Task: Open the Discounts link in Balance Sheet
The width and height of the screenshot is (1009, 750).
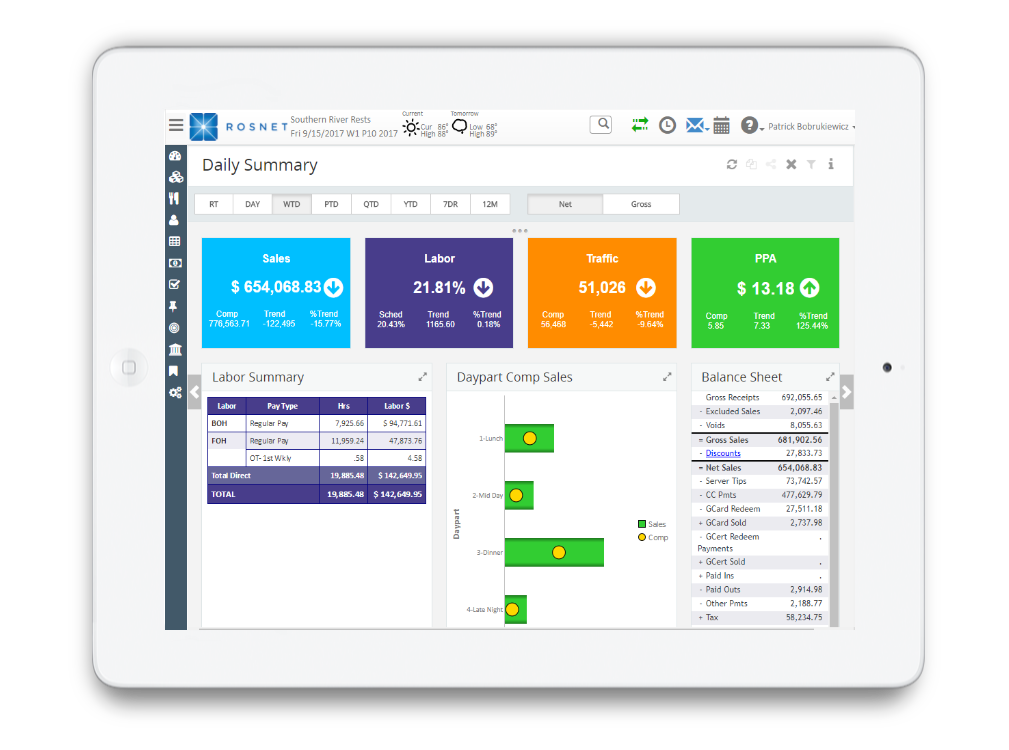Action: (723, 453)
